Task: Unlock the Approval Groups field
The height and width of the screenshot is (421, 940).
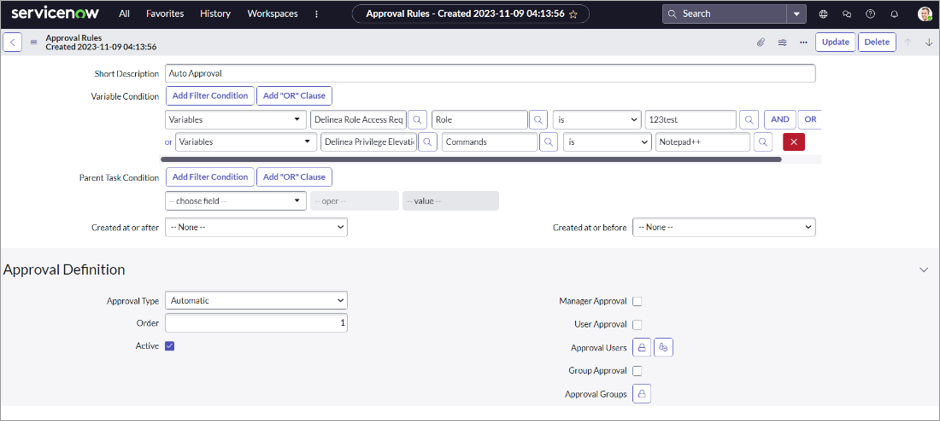Action: tap(642, 394)
